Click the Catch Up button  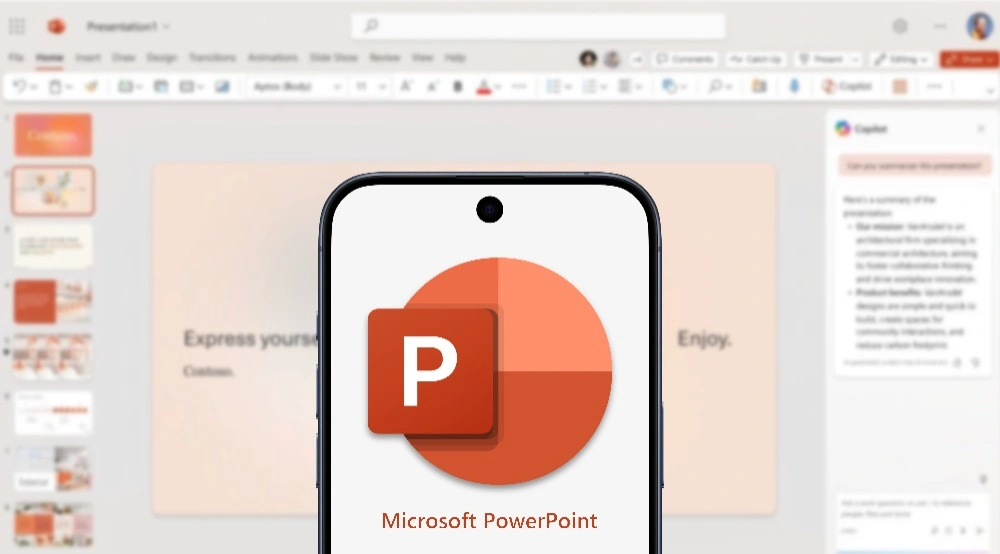[x=756, y=59]
